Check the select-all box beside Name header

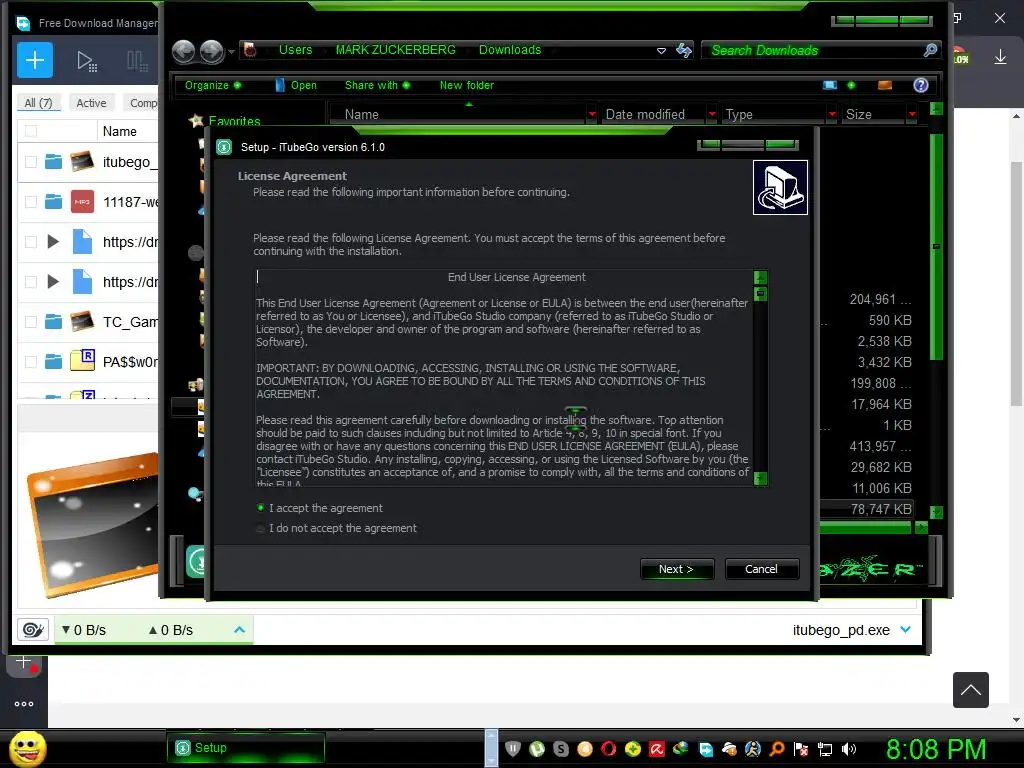pos(31,131)
